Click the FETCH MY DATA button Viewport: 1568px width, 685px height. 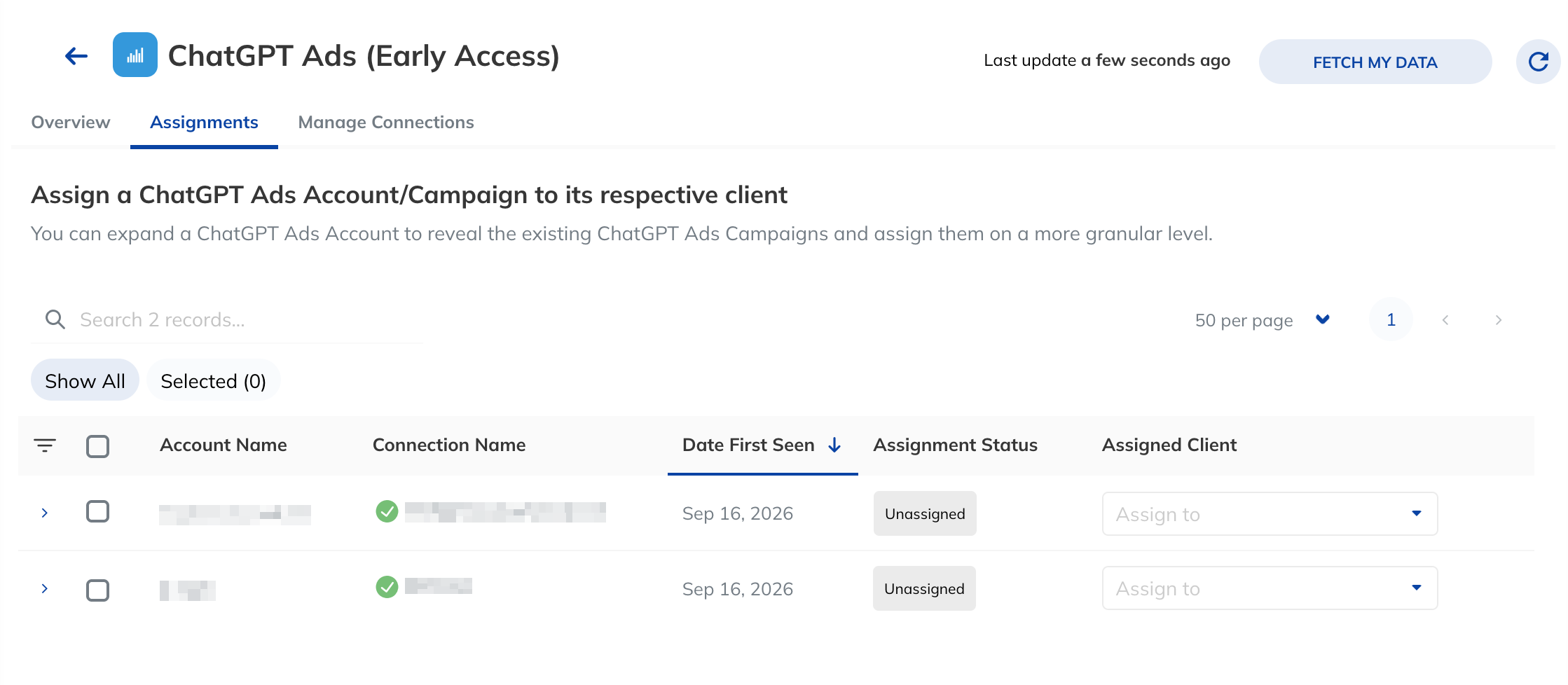click(1375, 62)
